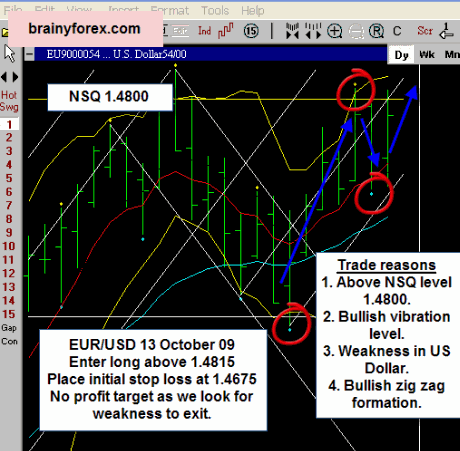Click the expand bars icon

click(x=313, y=31)
